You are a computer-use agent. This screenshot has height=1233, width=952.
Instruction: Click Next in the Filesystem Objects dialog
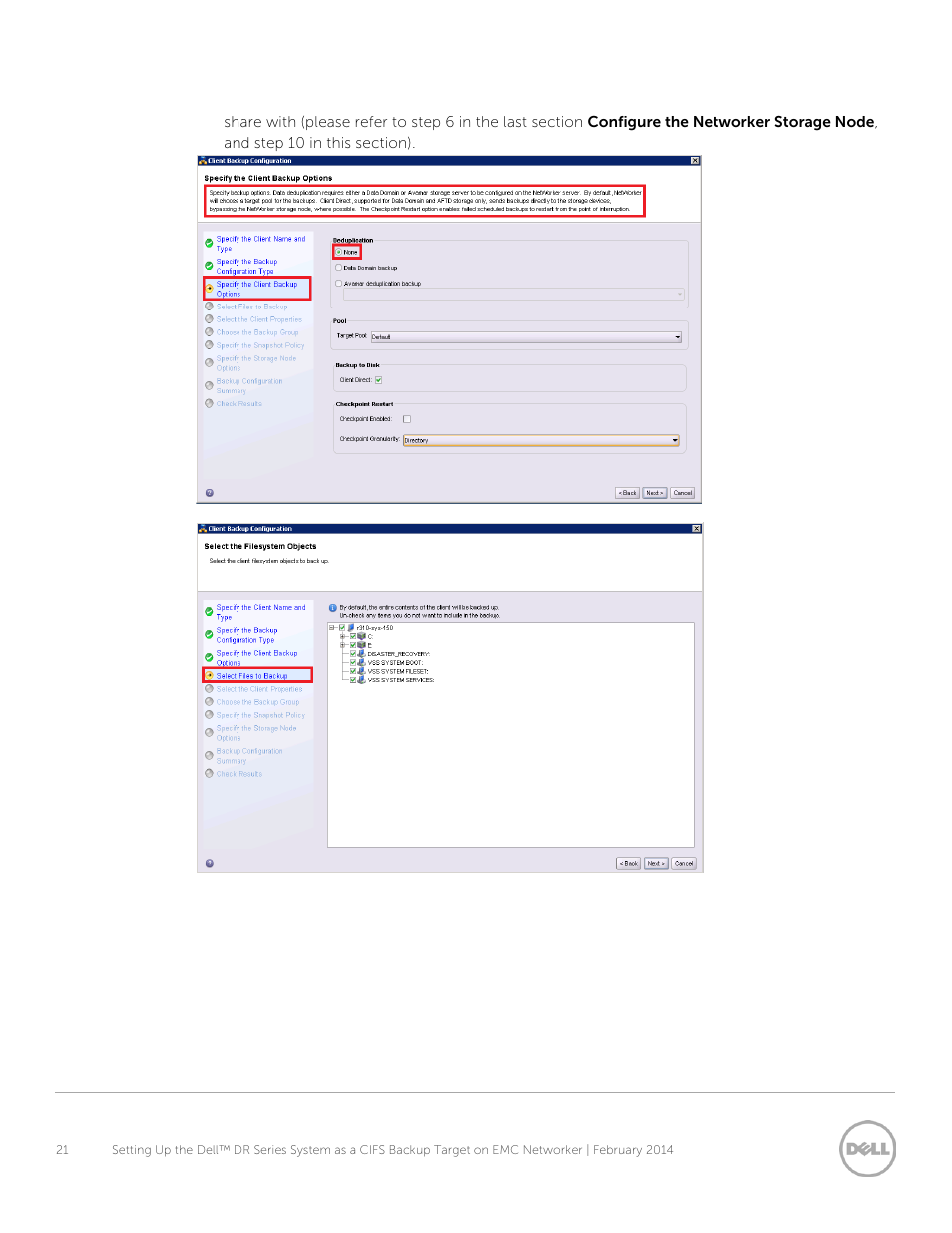[656, 863]
